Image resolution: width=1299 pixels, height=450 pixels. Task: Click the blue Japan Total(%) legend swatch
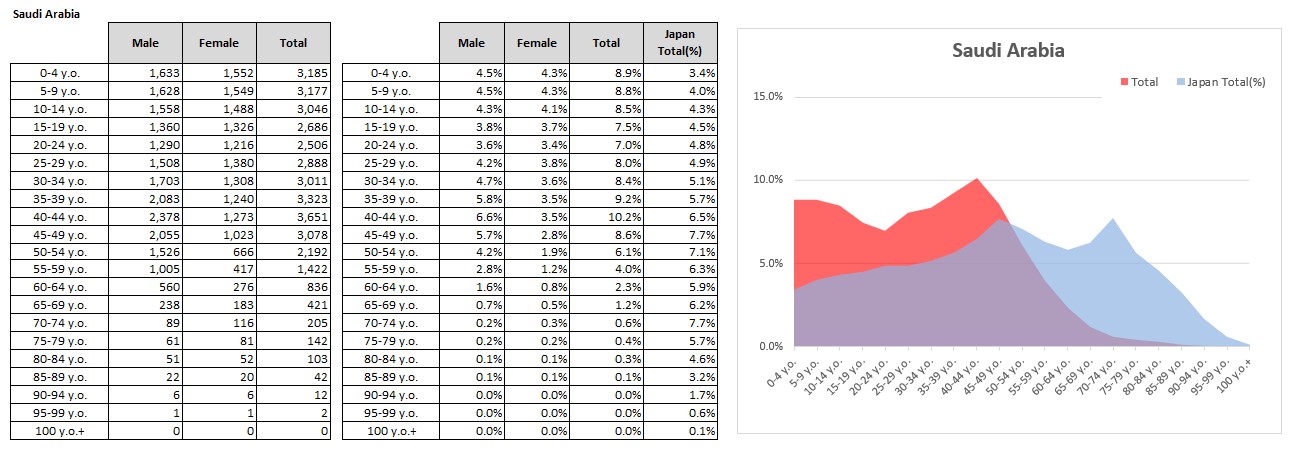click(x=1179, y=82)
